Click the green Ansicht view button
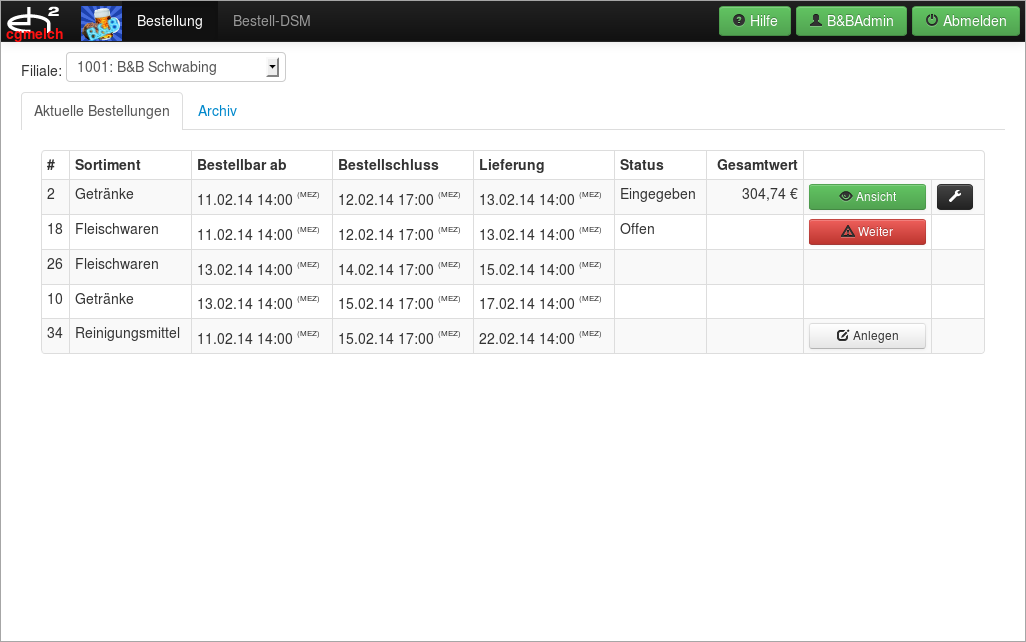The width and height of the screenshot is (1026, 642). (x=866, y=197)
